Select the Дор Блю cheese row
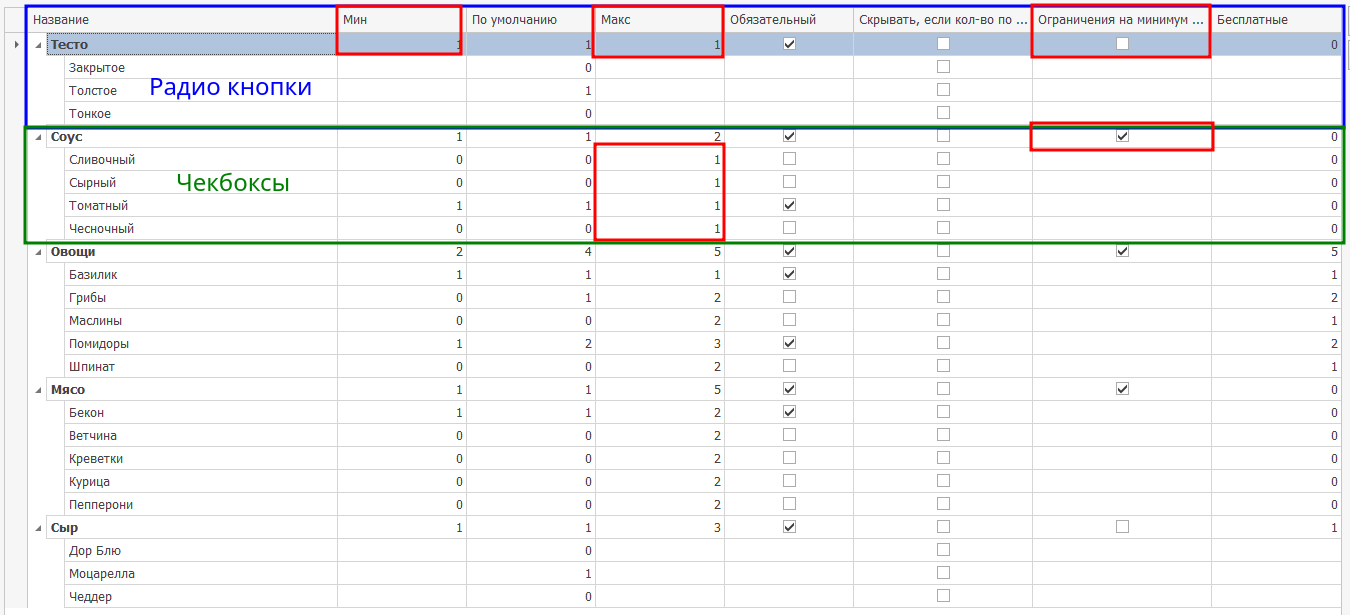Screen dimensions: 1350x615 click(x=95, y=551)
